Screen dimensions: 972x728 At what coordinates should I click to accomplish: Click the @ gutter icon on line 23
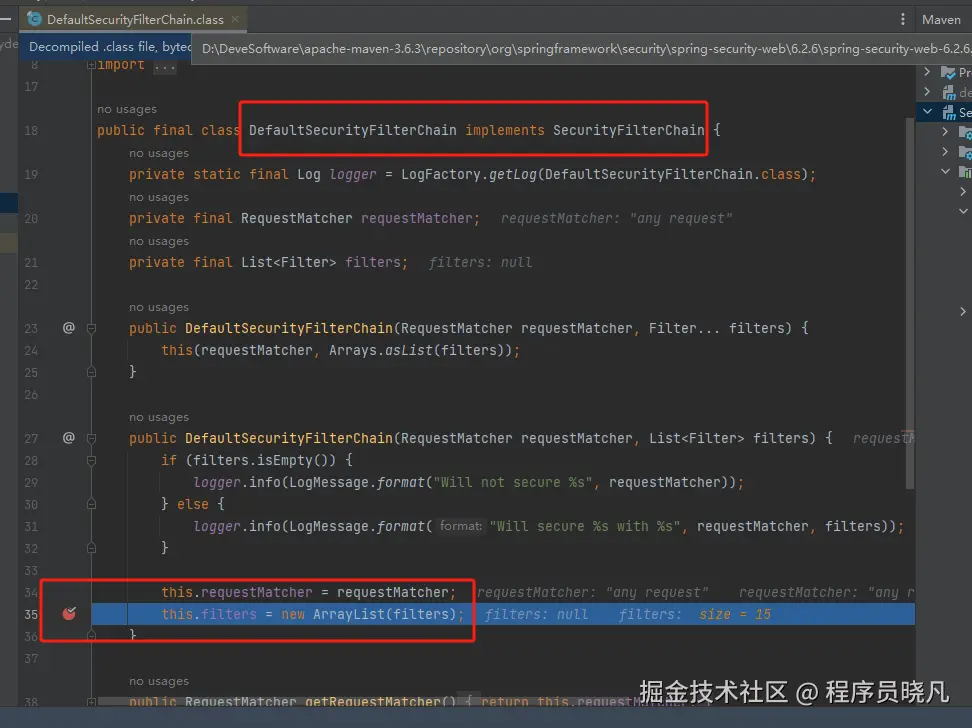(69, 327)
